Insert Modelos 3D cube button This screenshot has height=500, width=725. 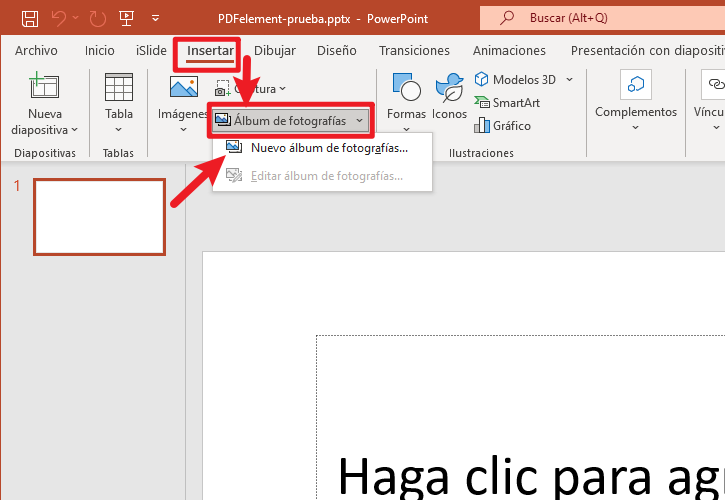point(516,80)
